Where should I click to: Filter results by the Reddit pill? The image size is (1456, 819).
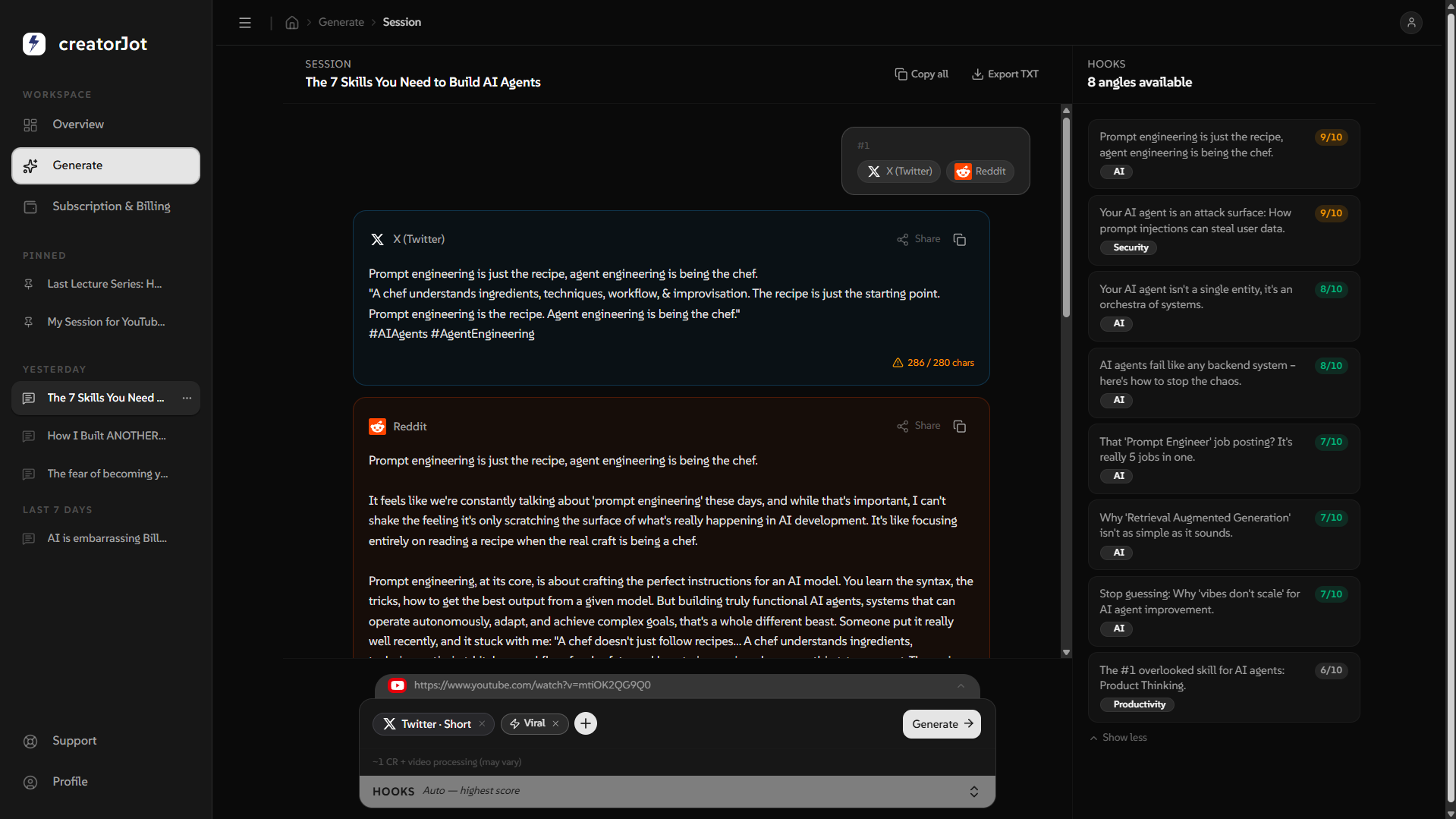[980, 172]
